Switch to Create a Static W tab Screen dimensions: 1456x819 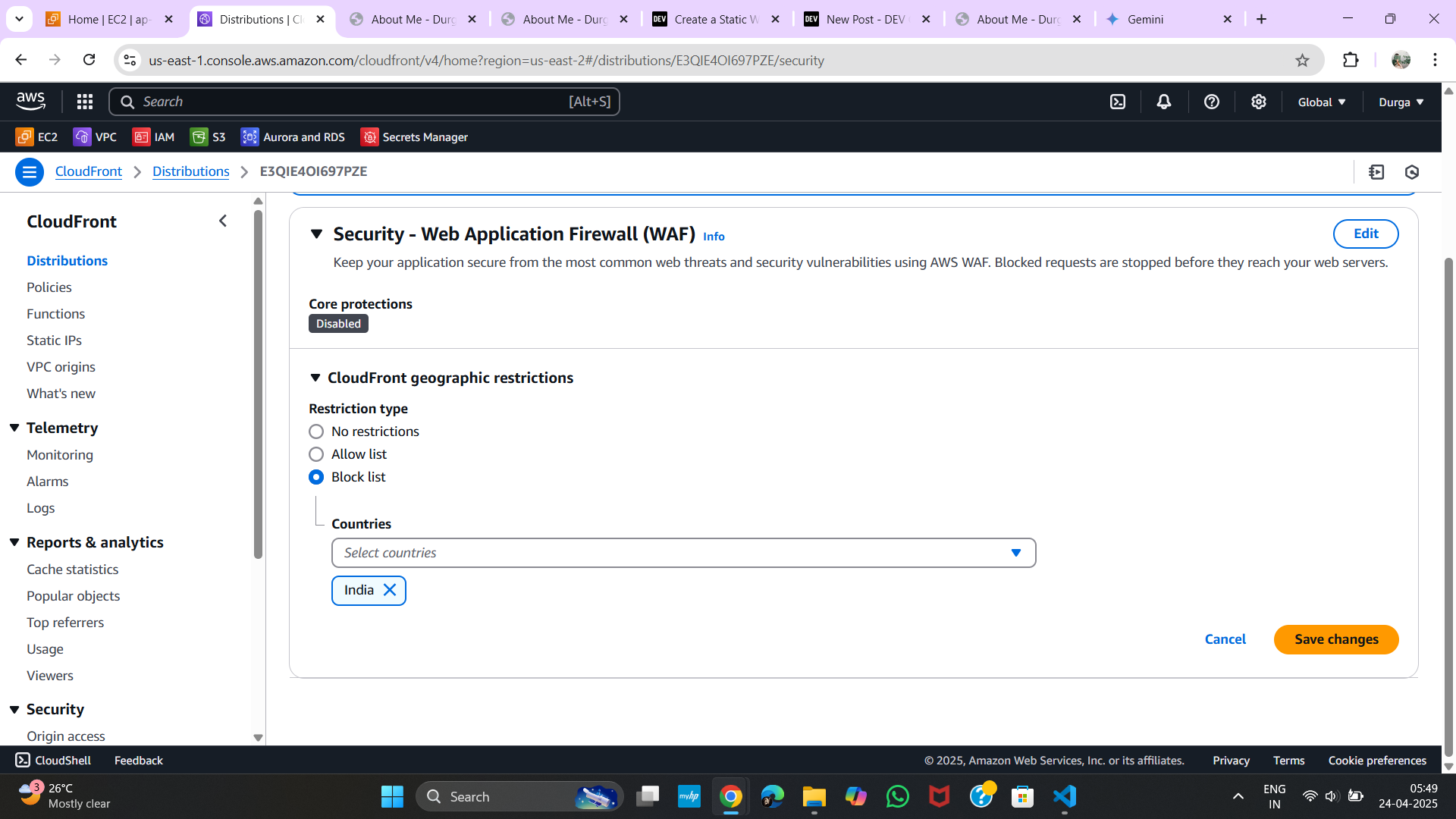(717, 19)
